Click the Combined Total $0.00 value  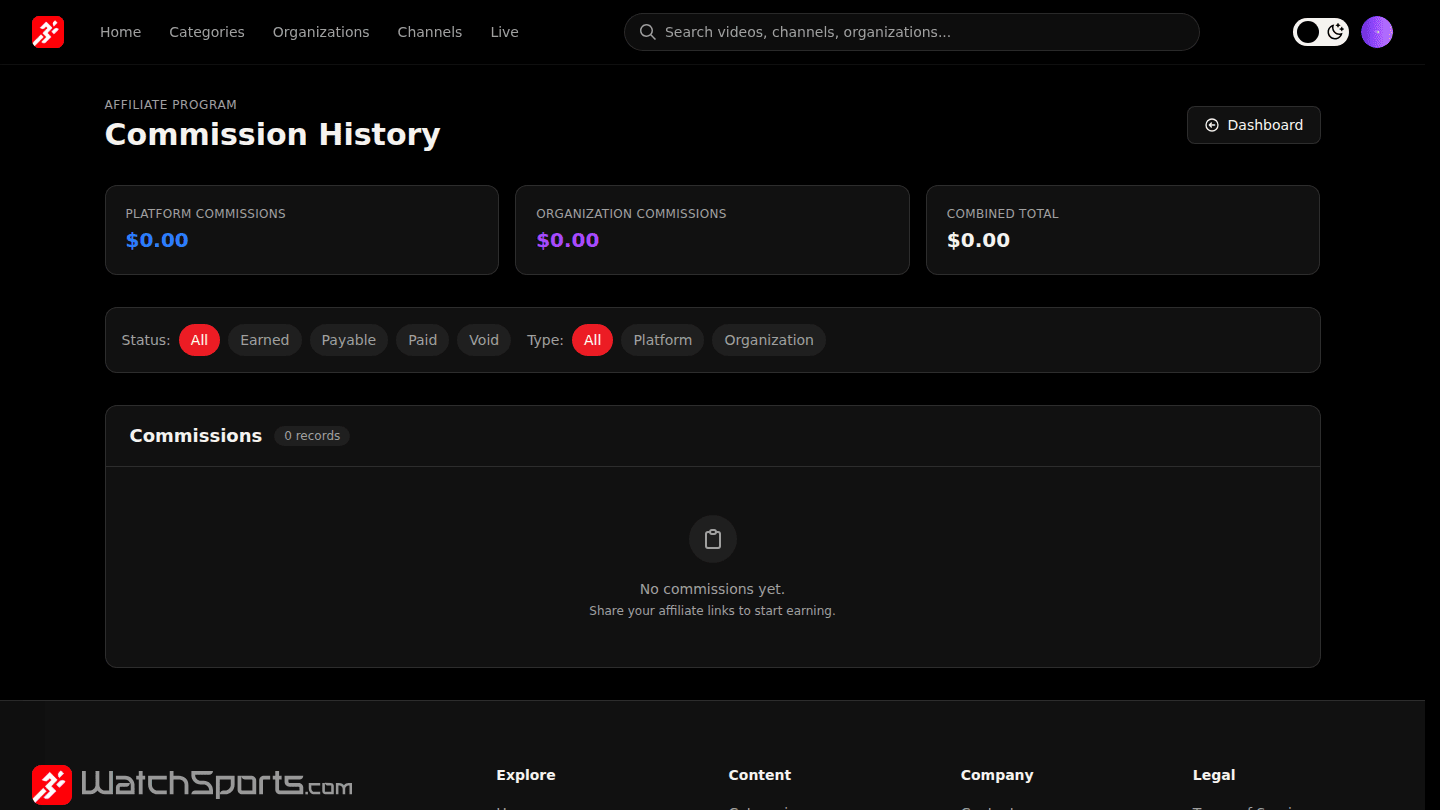pyautogui.click(x=978, y=240)
